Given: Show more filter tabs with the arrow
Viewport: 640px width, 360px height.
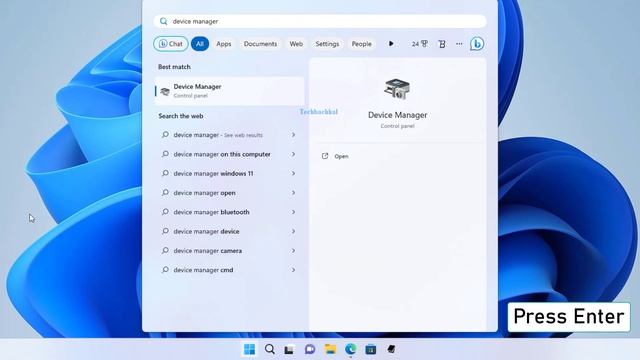Looking at the screenshot, I should [391, 44].
